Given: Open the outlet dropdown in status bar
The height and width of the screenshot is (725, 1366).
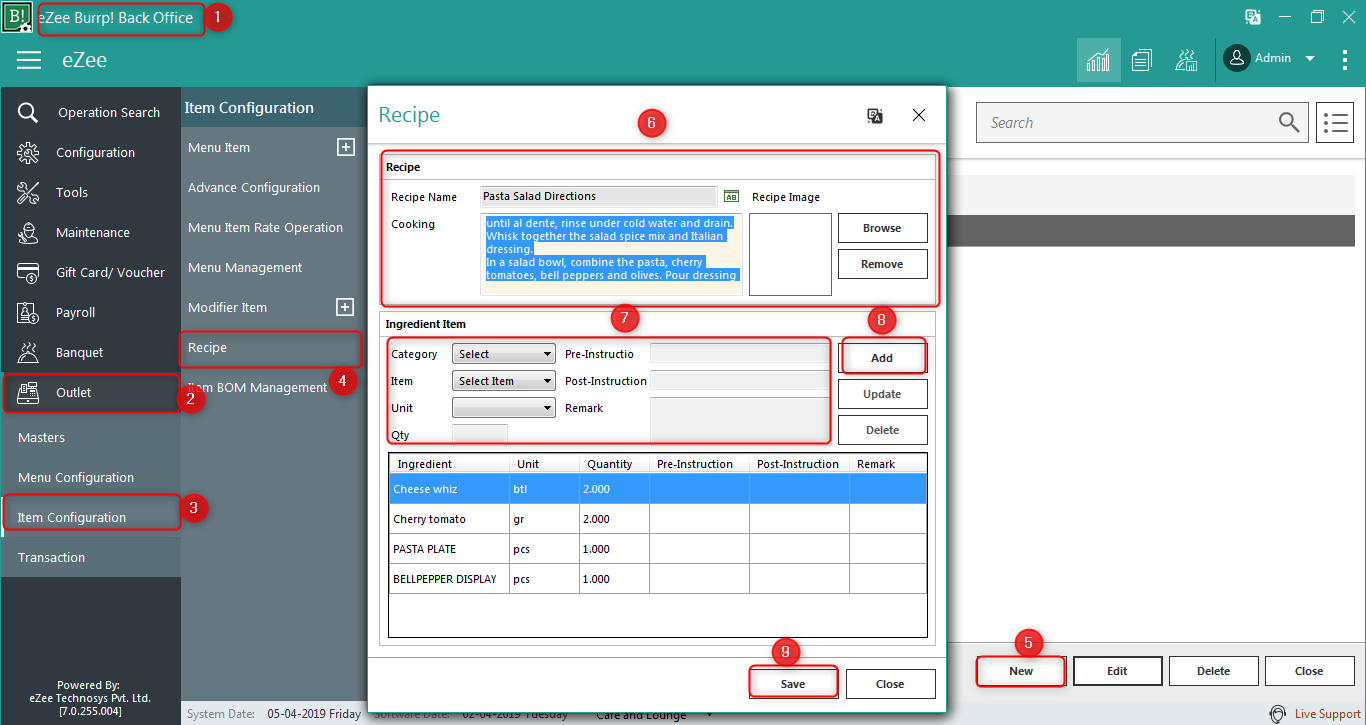Looking at the screenshot, I should tap(710, 714).
